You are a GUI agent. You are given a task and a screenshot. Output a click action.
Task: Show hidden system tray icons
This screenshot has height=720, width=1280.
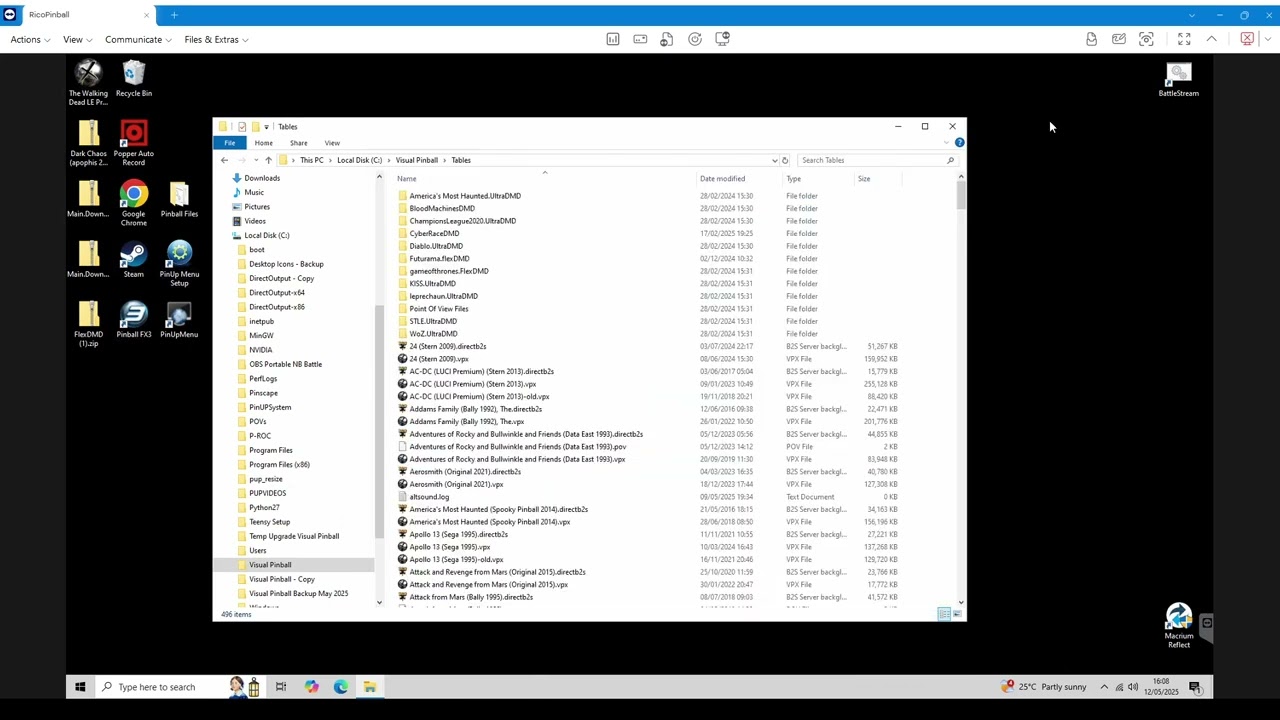pyautogui.click(x=1104, y=687)
